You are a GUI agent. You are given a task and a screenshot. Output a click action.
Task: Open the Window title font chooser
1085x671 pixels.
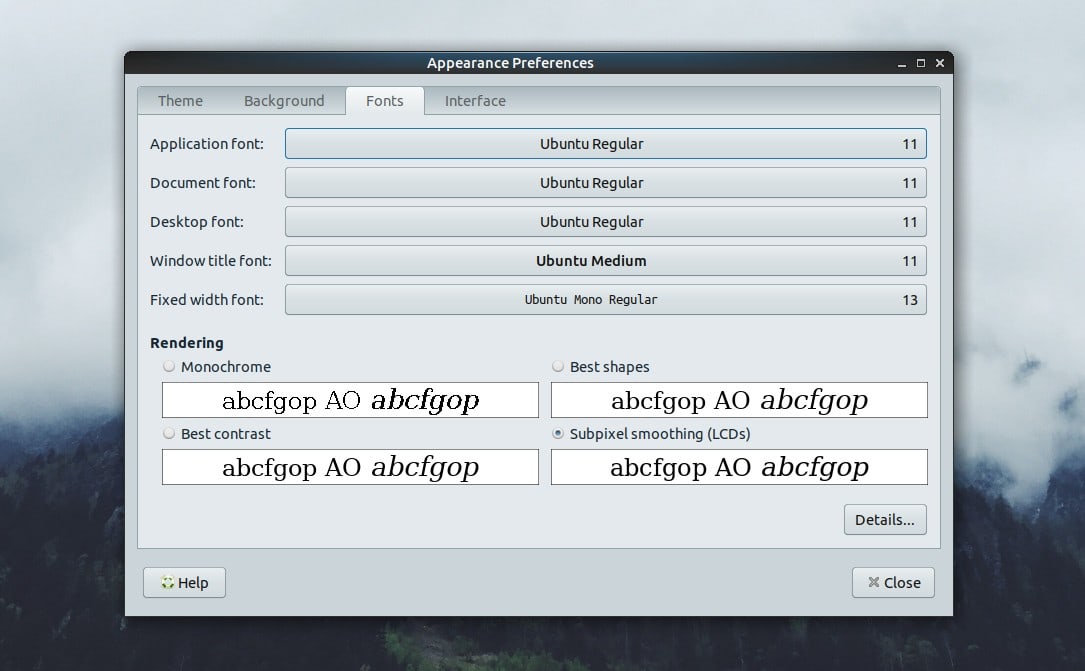click(x=605, y=261)
